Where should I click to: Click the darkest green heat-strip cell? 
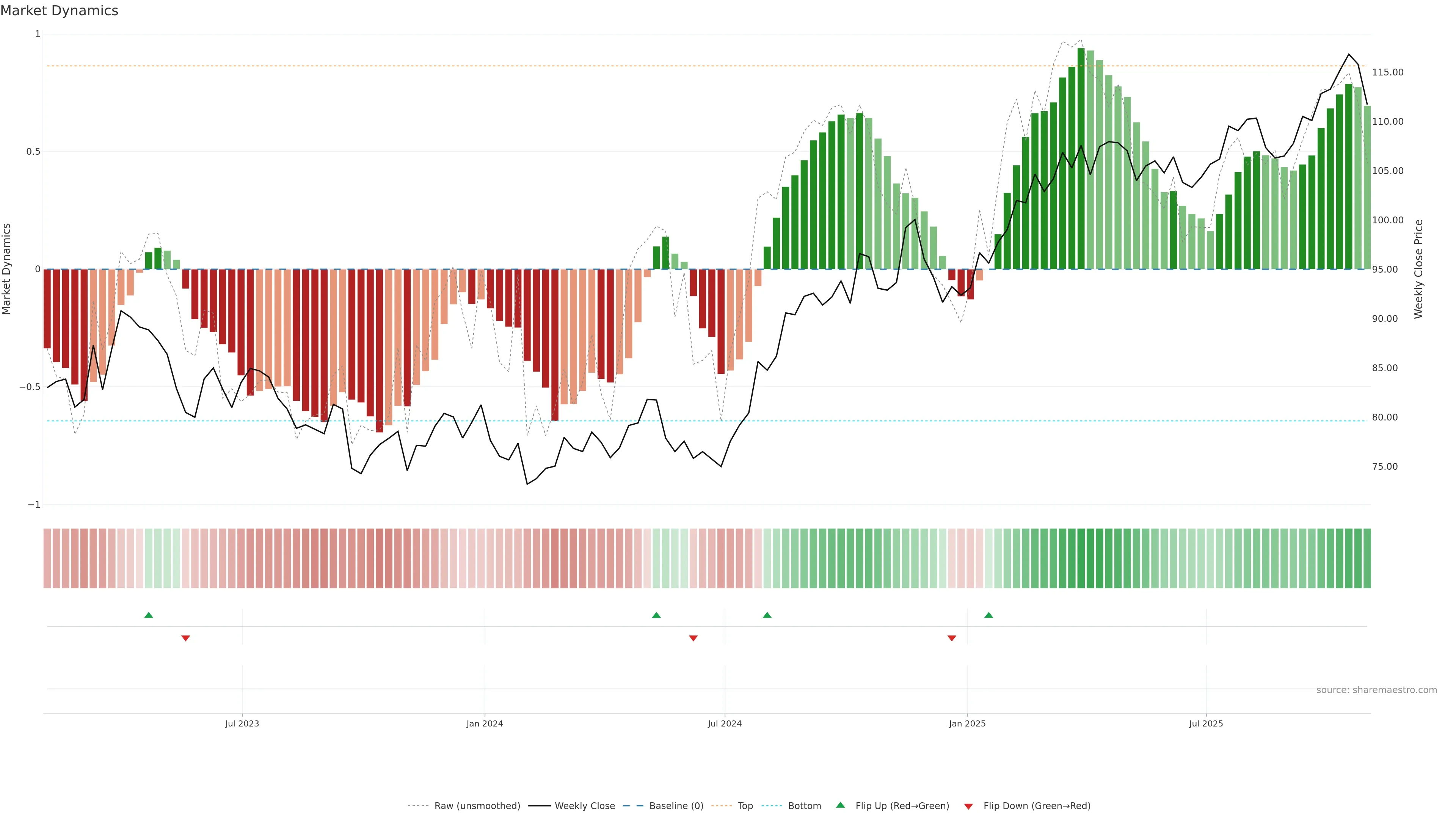pyautogui.click(x=1081, y=559)
